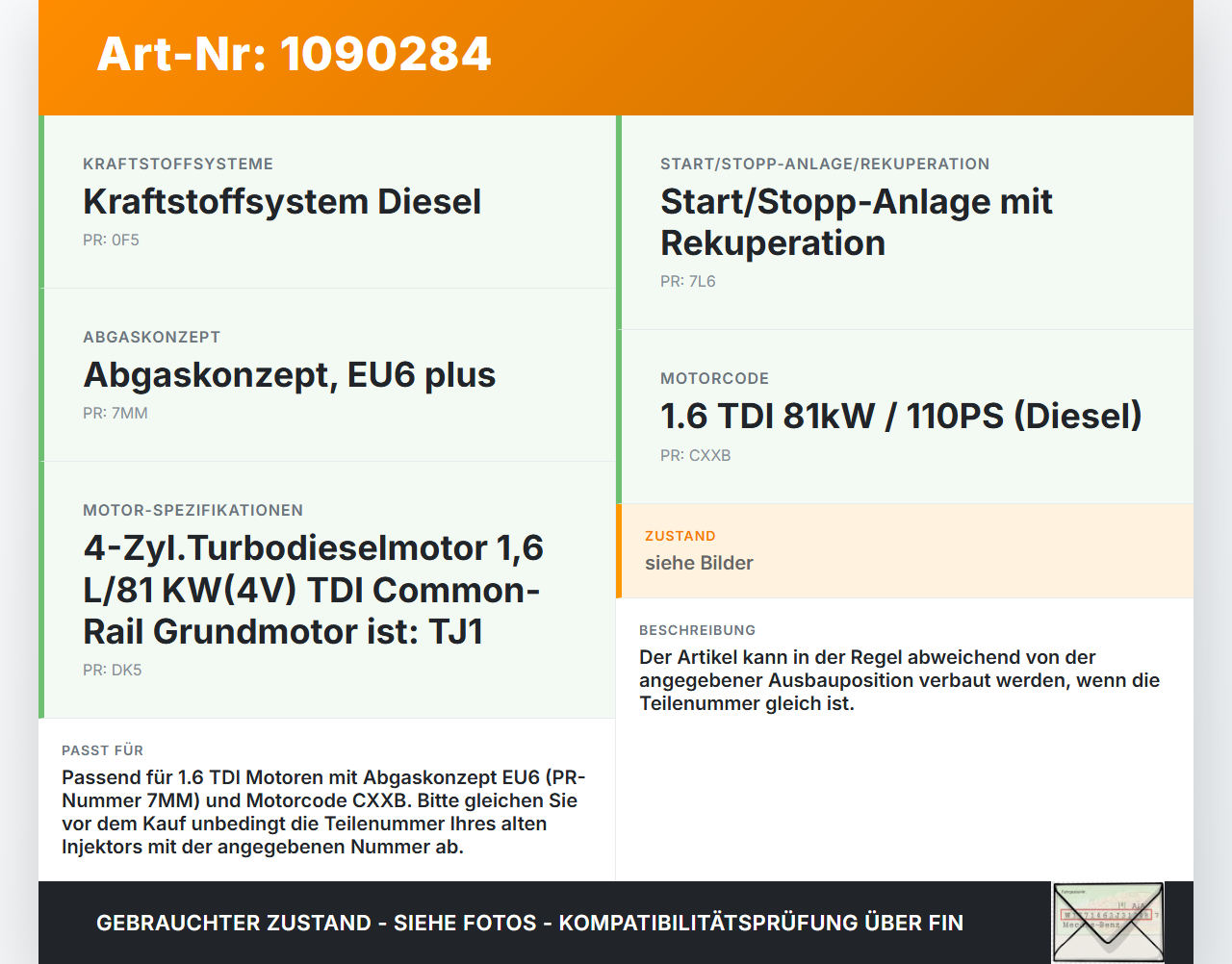Click the footer banner text GEBRAUCHTER ZUSTAND
Screen dimensions: 1232x964
pyautogui.click(x=529, y=923)
